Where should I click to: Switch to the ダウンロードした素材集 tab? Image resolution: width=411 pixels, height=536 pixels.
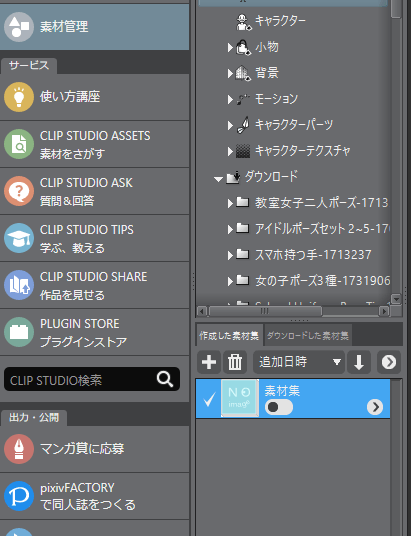[308, 336]
